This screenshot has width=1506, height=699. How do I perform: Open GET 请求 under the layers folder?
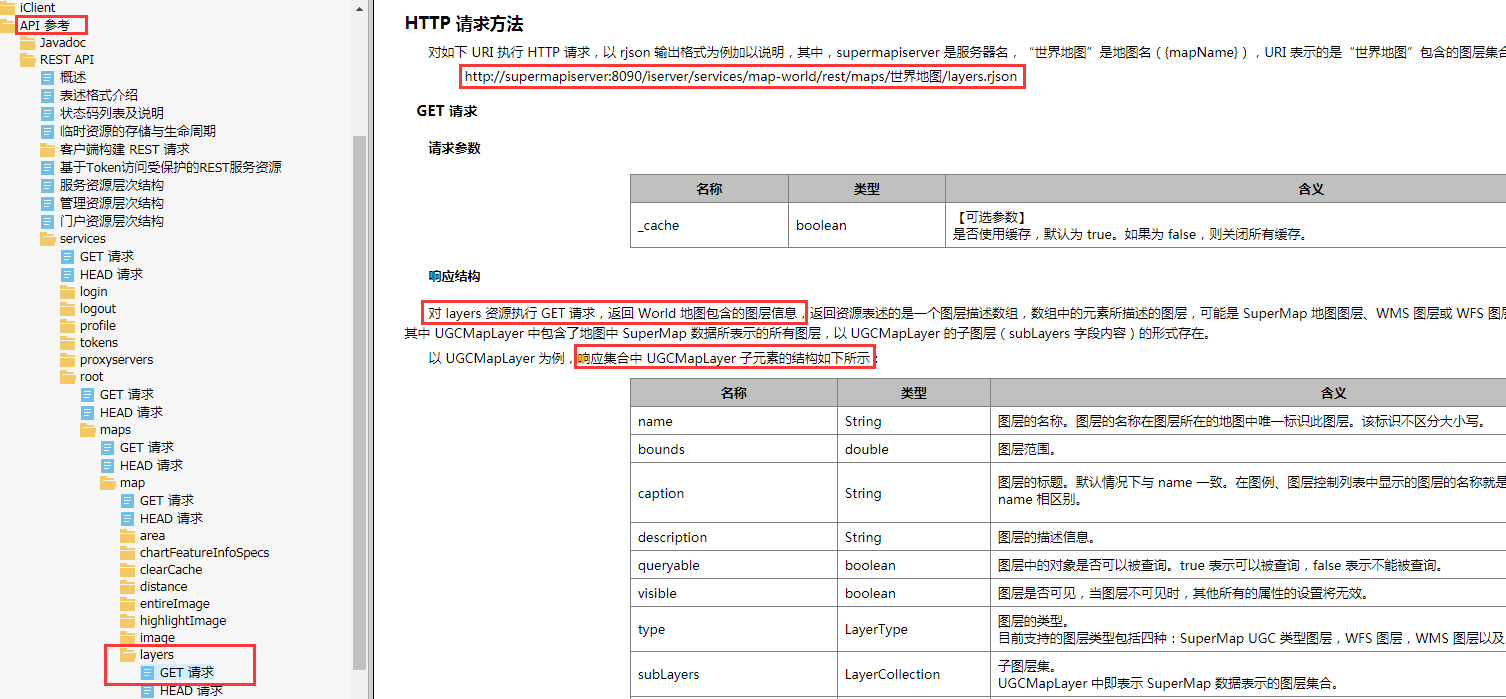point(187,673)
